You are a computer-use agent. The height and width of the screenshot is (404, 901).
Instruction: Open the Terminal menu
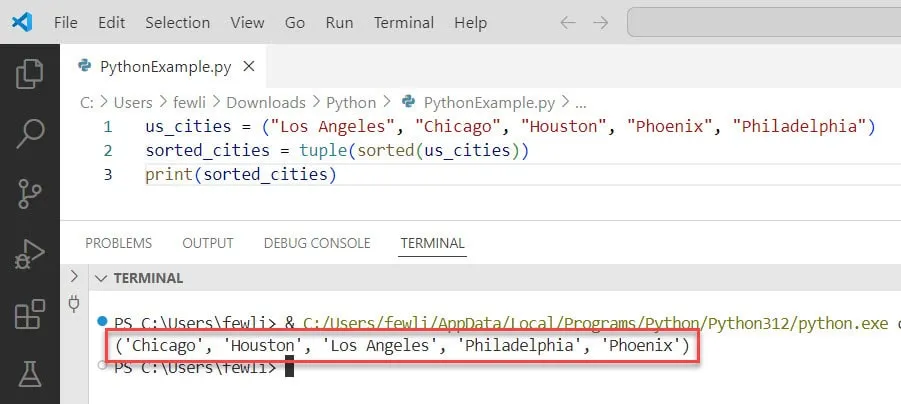click(x=404, y=22)
